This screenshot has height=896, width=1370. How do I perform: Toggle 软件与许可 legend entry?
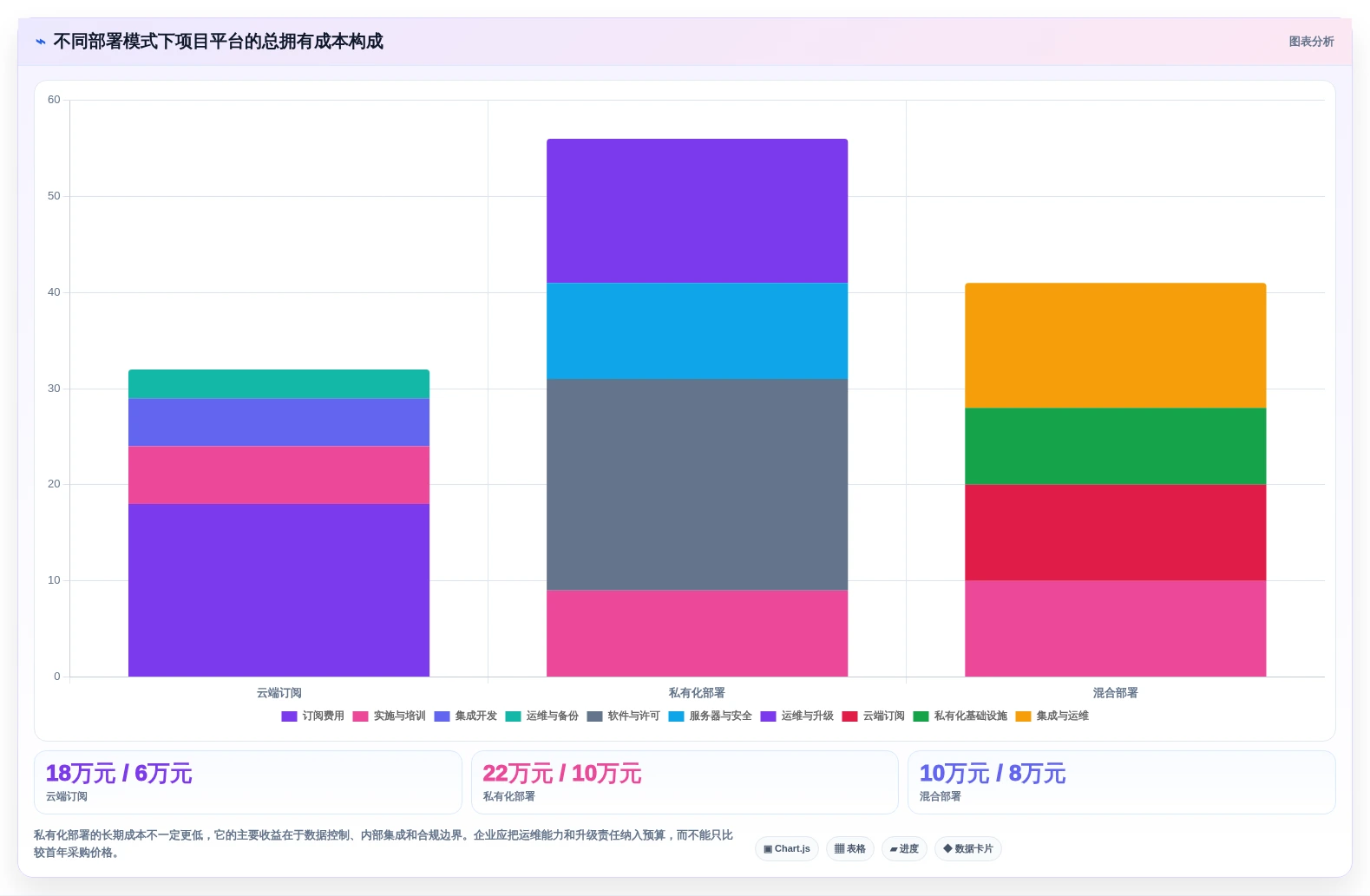pyautogui.click(x=623, y=716)
